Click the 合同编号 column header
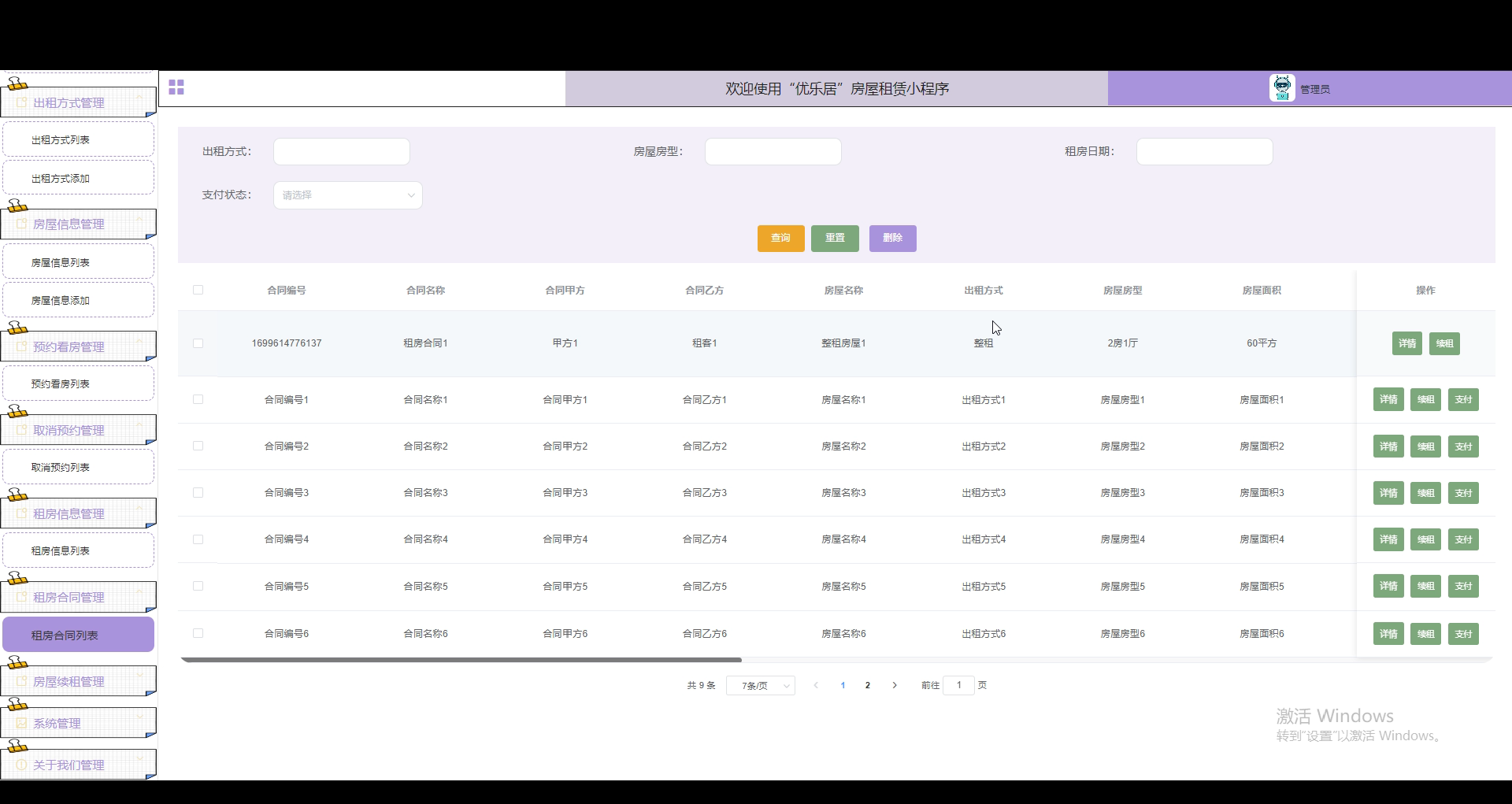This screenshot has height=804, width=1512. click(x=287, y=290)
